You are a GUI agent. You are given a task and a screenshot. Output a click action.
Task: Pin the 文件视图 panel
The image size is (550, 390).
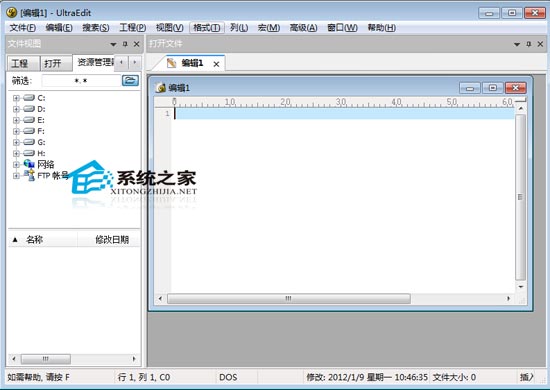click(x=125, y=44)
